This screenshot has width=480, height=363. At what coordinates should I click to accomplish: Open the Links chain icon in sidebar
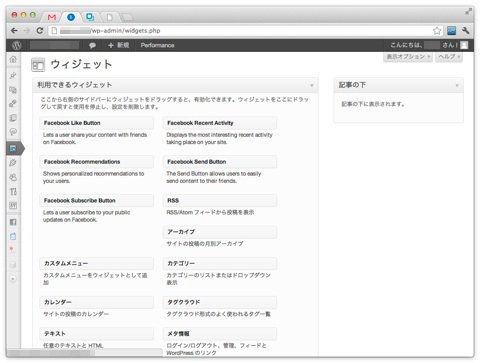(13, 103)
